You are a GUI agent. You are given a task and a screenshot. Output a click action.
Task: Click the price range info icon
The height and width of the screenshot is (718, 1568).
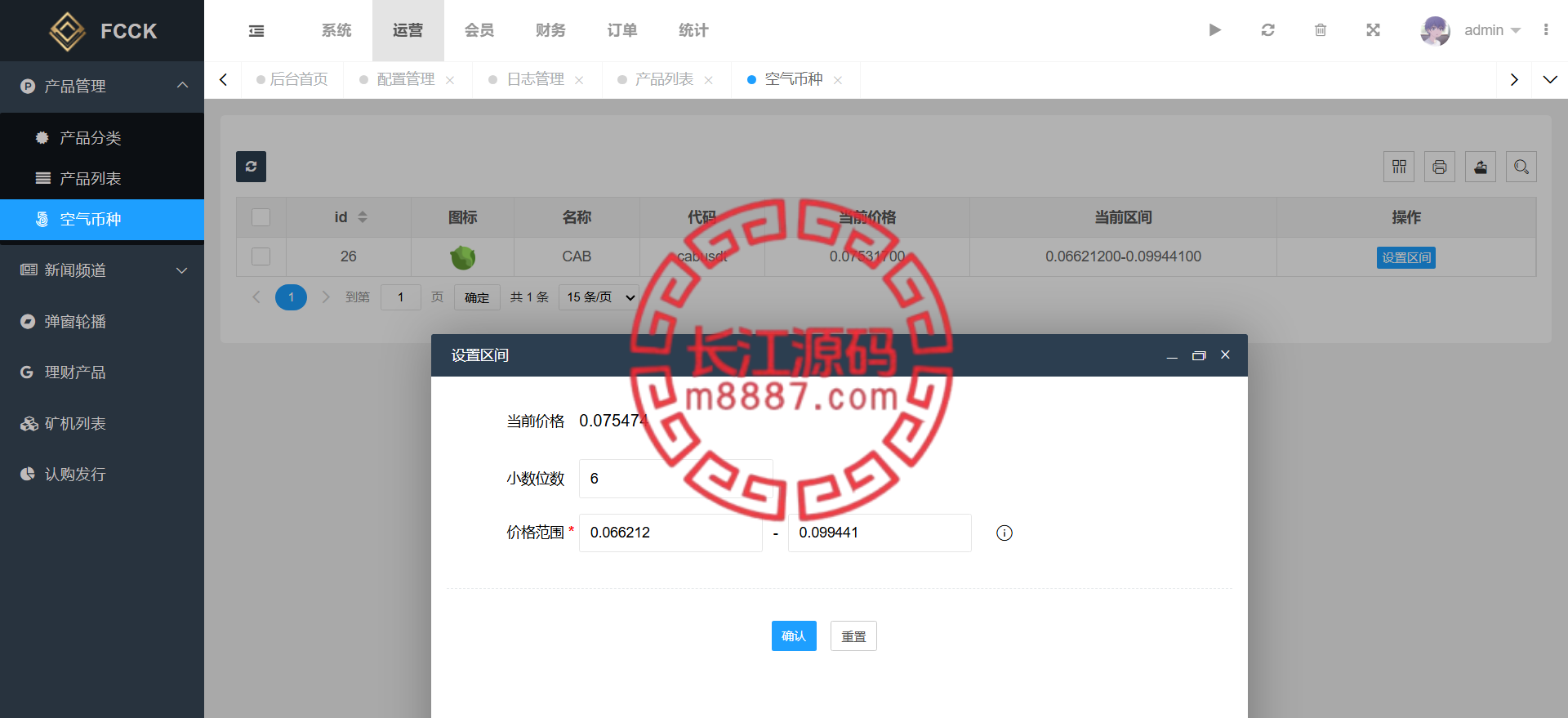(1004, 533)
